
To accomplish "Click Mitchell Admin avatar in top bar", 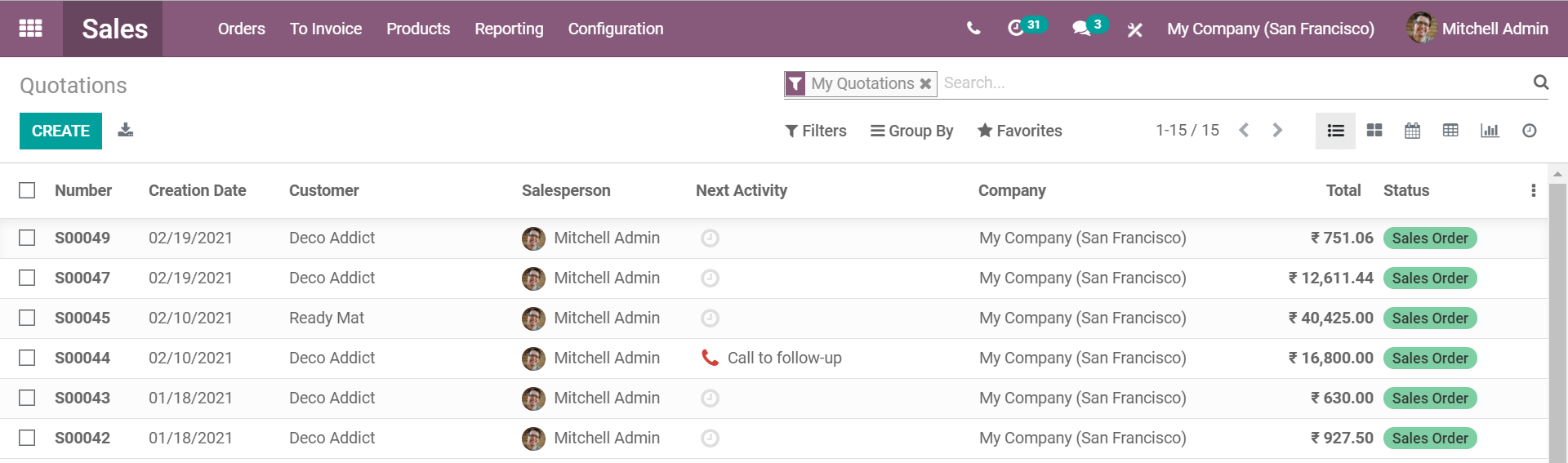I will point(1422,28).
